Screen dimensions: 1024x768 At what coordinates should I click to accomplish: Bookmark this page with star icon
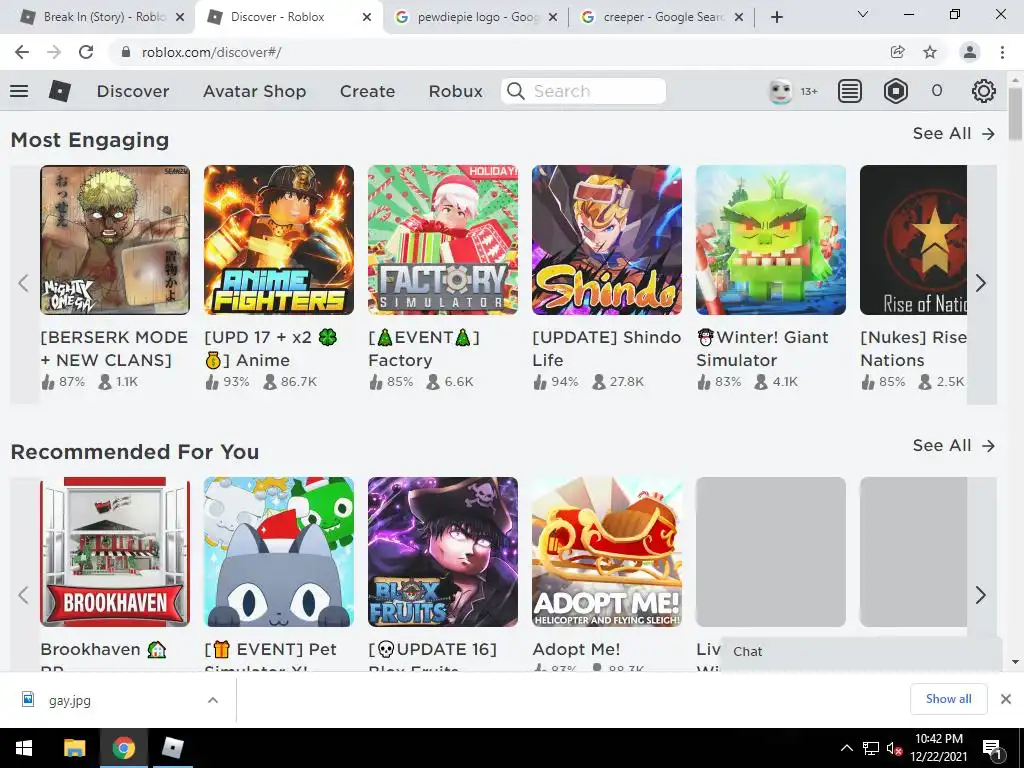(930, 52)
